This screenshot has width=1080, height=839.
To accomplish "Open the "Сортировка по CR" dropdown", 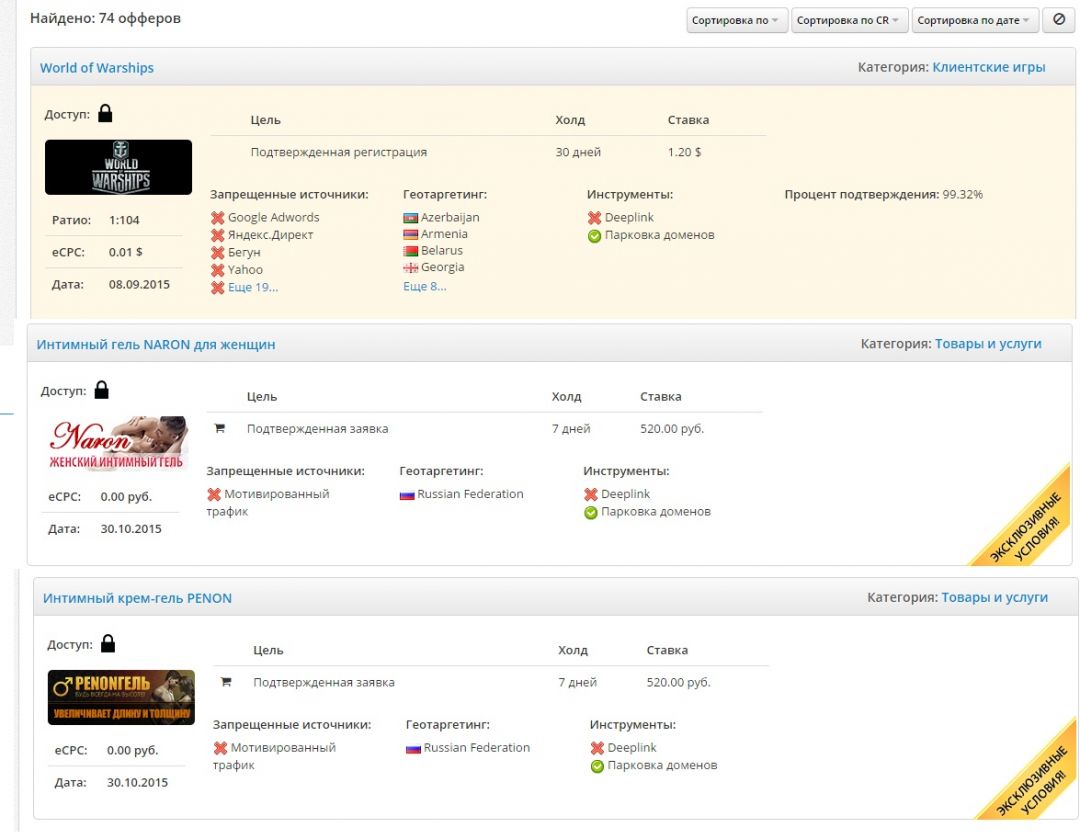I will pyautogui.click(x=849, y=20).
